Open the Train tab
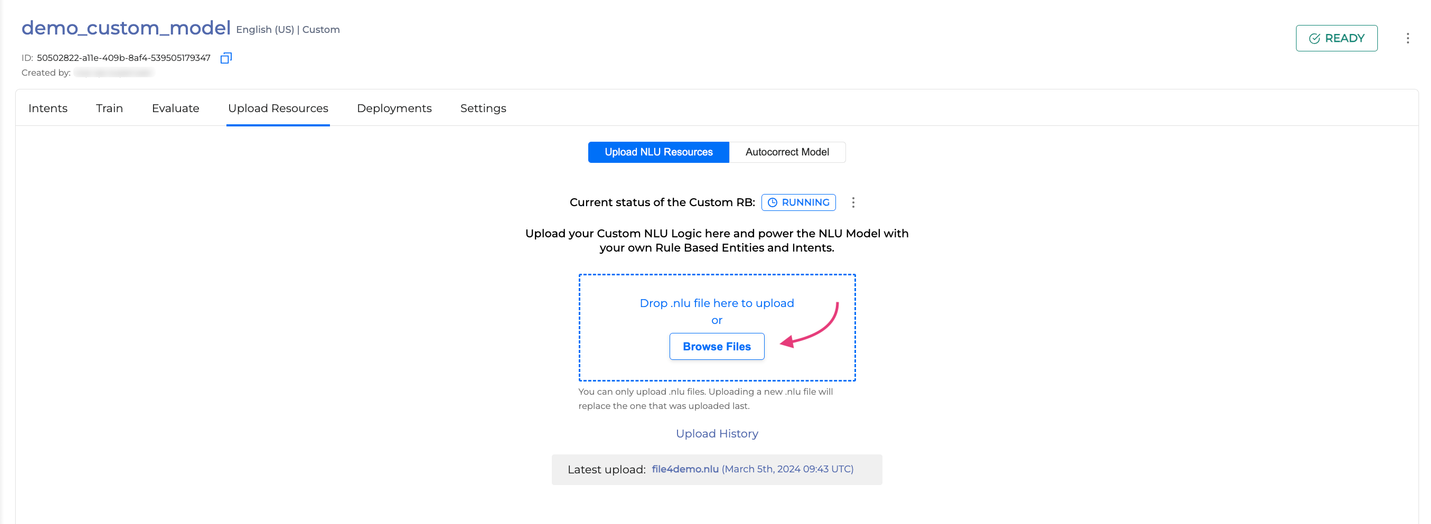Screen dimensions: 1431x524 click(x=110, y=108)
